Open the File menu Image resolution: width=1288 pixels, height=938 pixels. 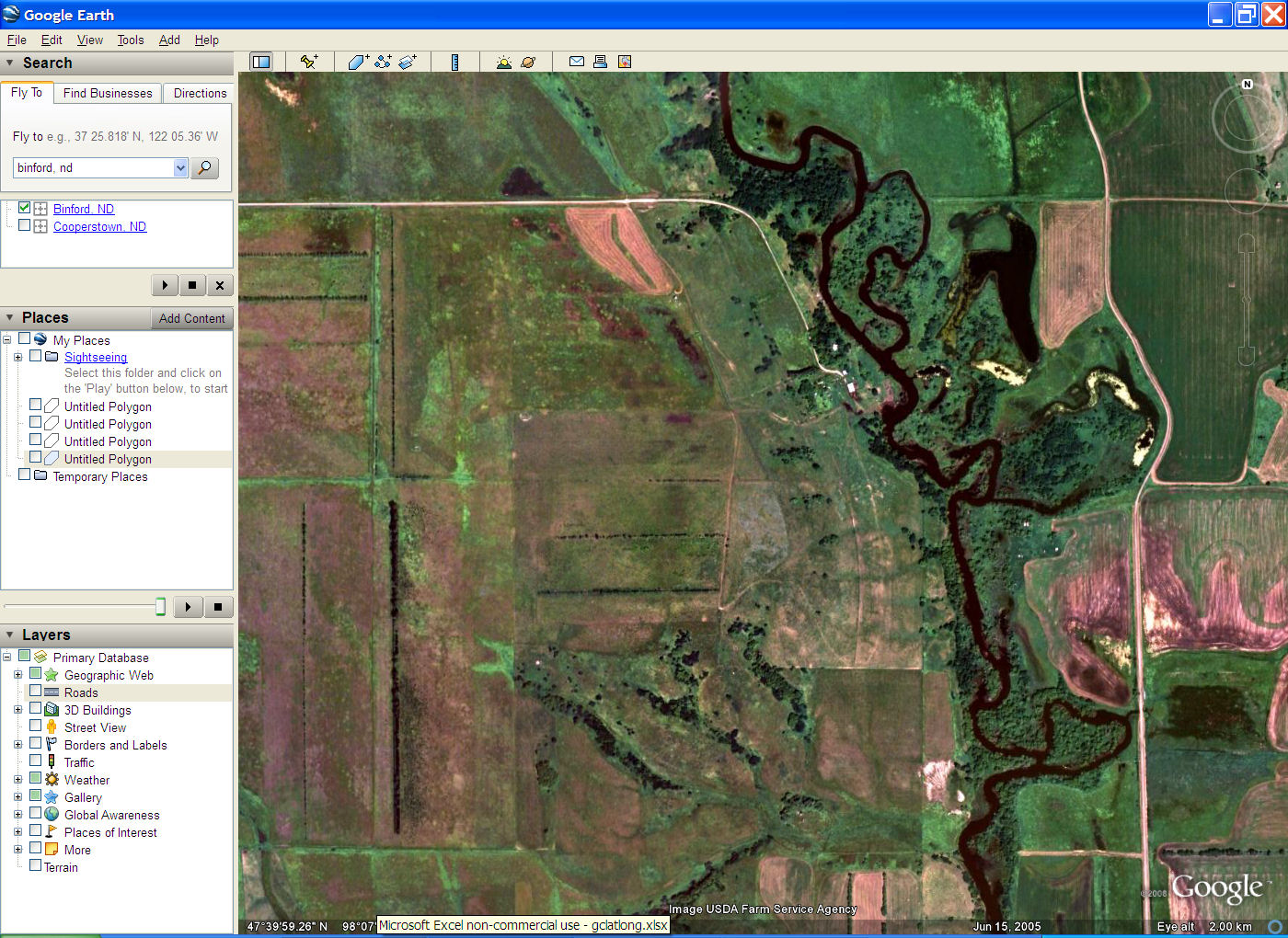(x=17, y=40)
